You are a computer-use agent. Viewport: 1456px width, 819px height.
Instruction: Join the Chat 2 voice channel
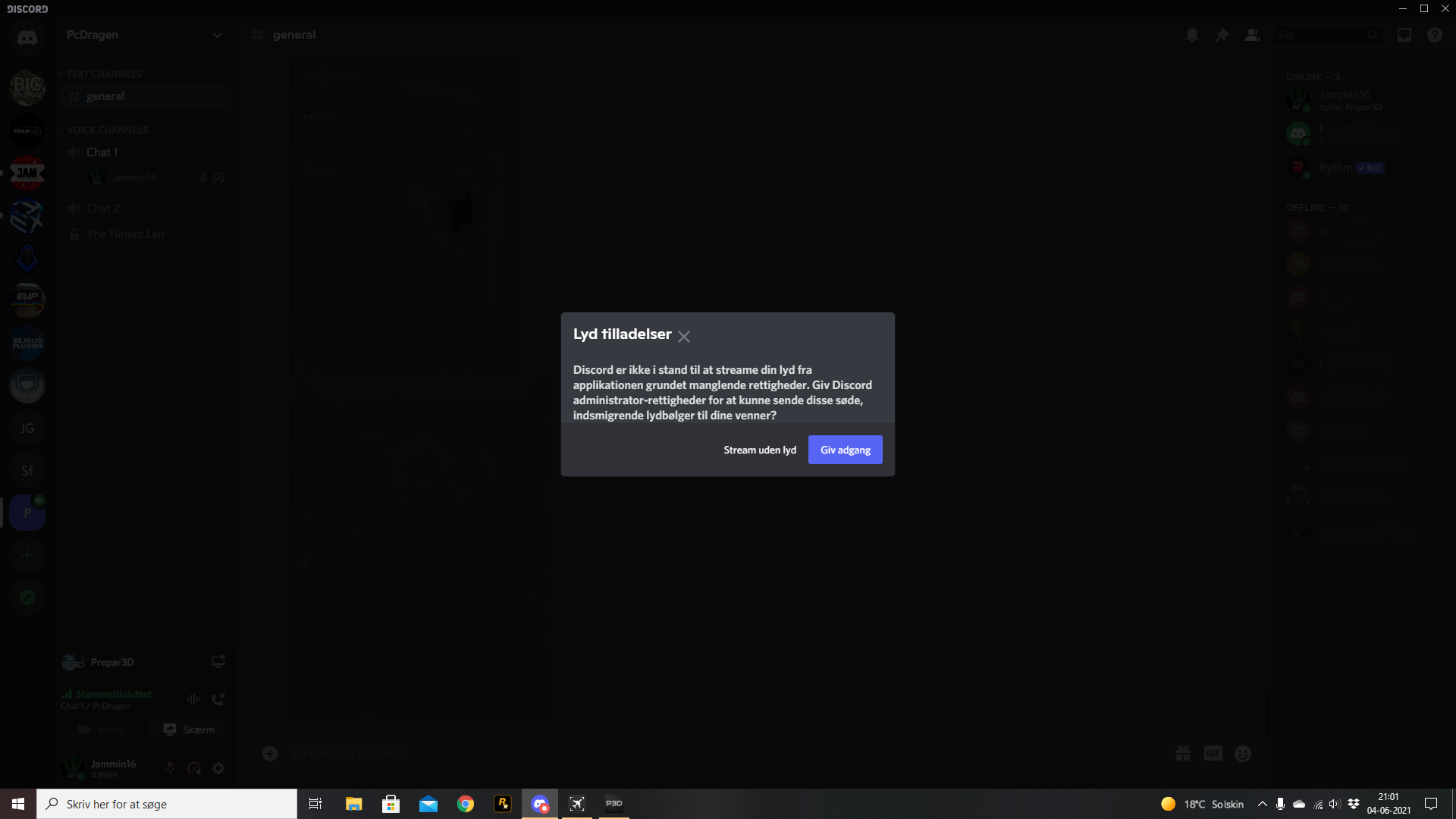(x=146, y=209)
